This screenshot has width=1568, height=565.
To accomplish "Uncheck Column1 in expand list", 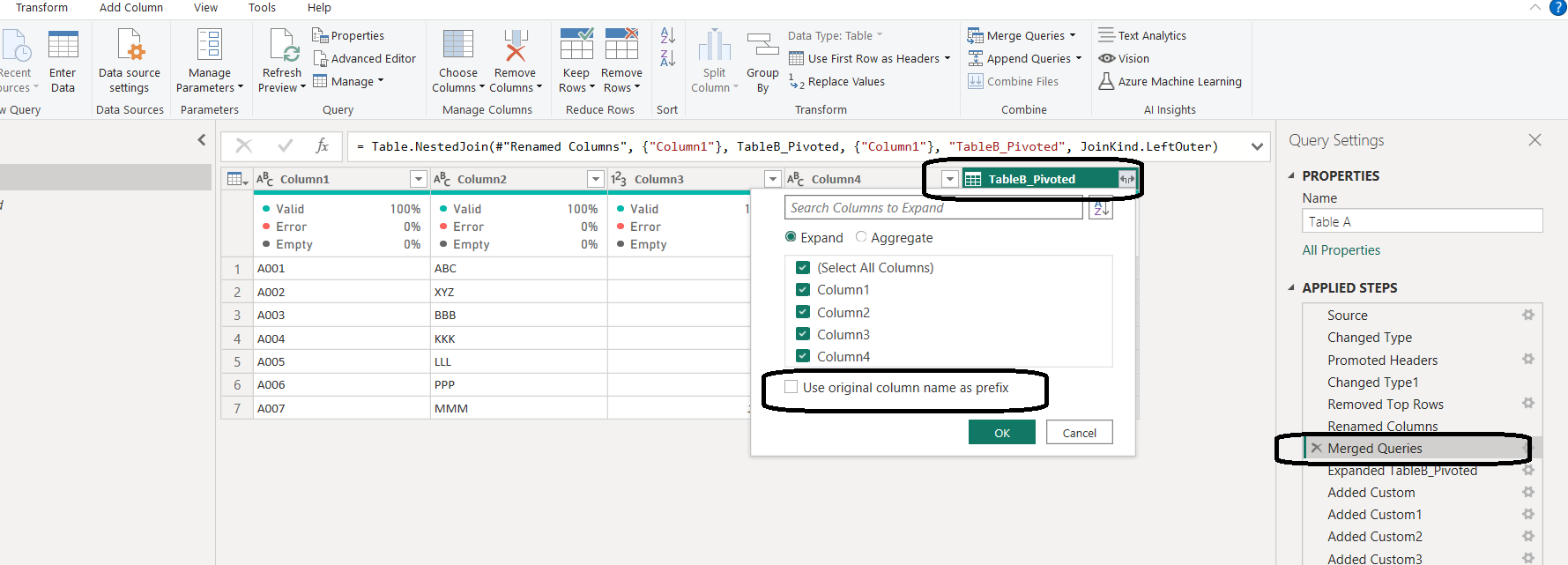I will pyautogui.click(x=802, y=289).
